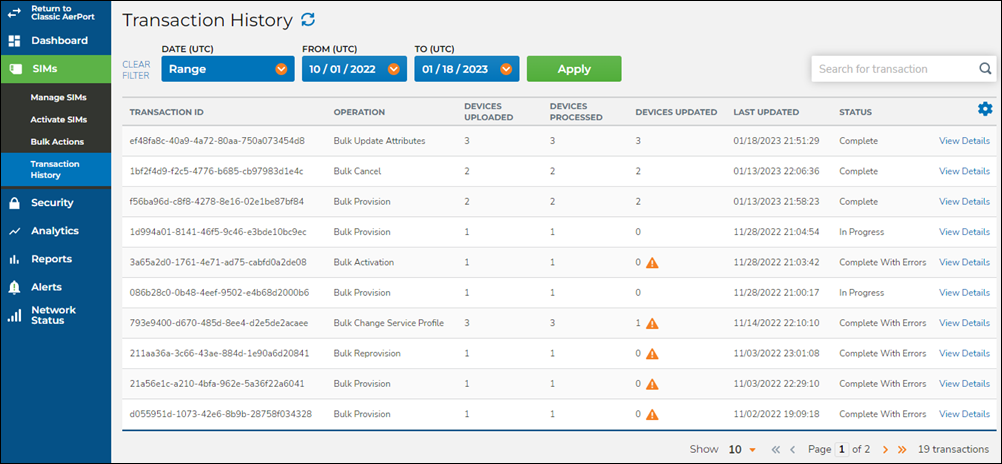View Details for Bulk Cancel transaction
1002x464 pixels.
(x=964, y=171)
